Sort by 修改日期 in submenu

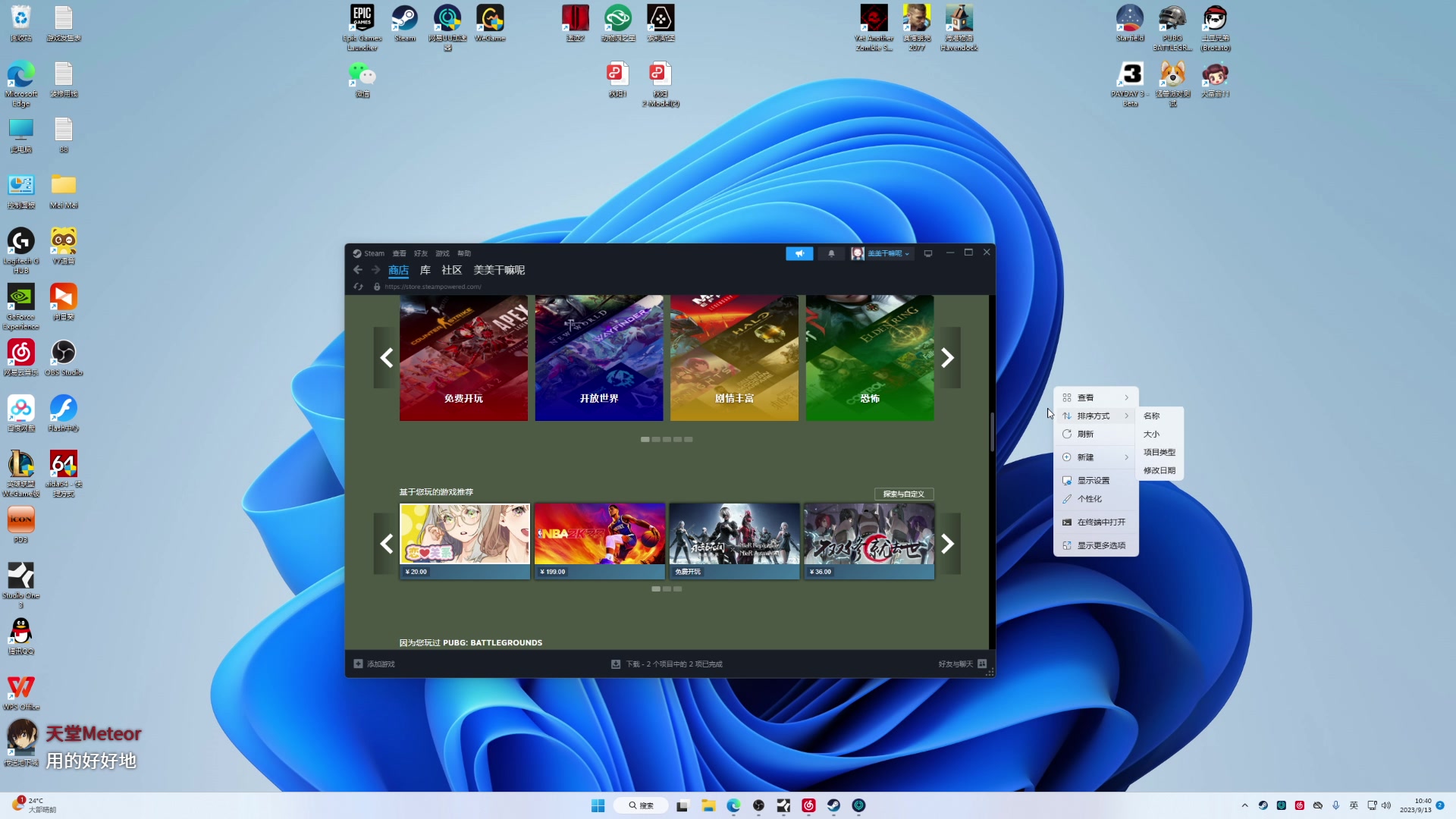pos(1159,470)
